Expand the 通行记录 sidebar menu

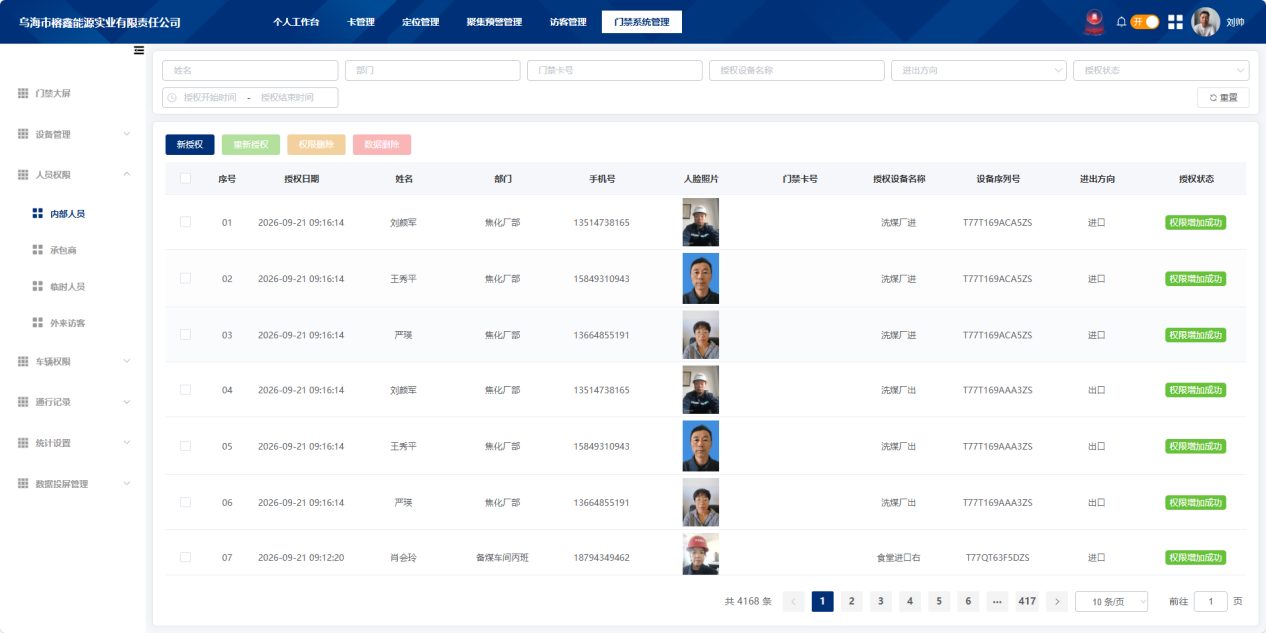click(74, 402)
